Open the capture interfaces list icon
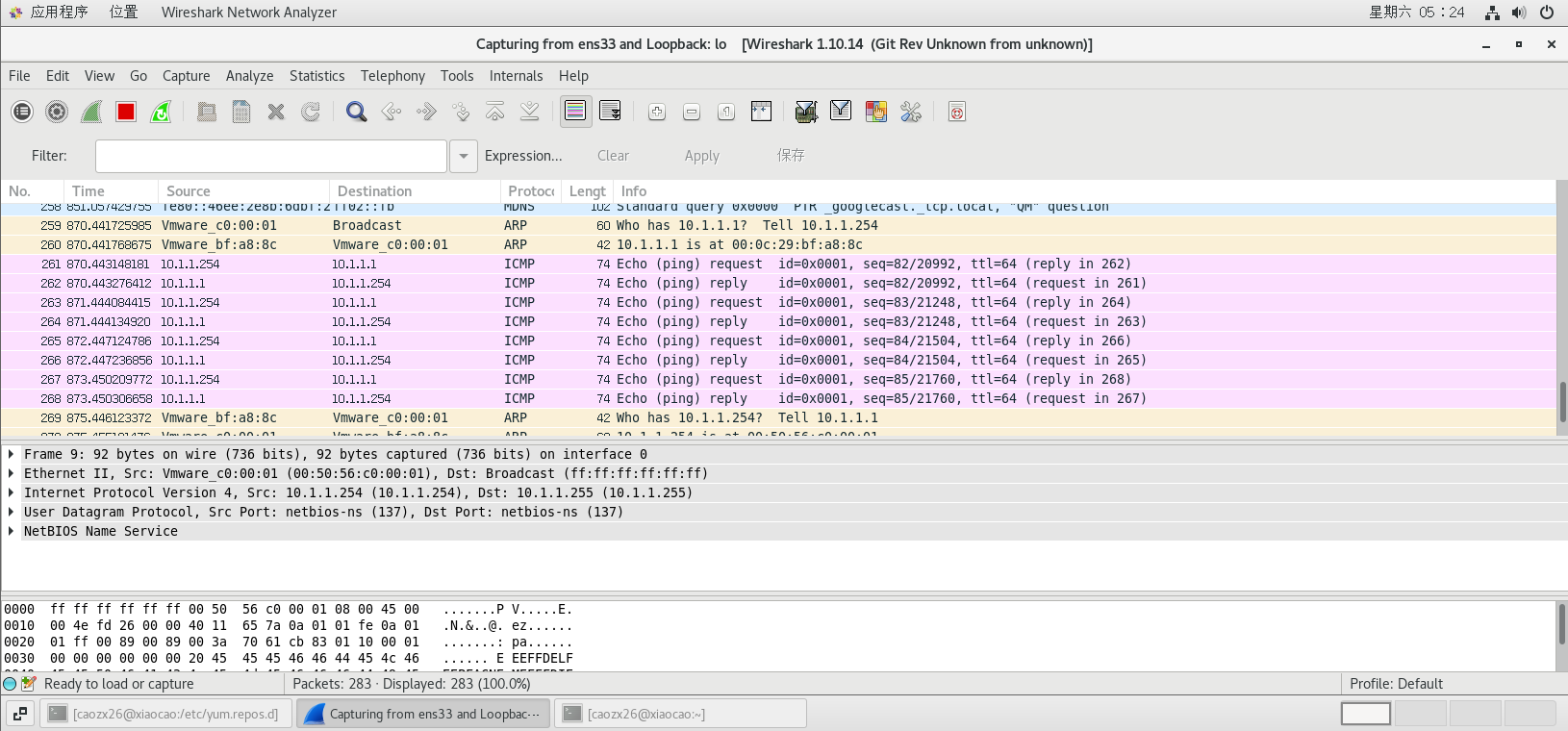Image resolution: width=1568 pixels, height=731 pixels. (22, 112)
